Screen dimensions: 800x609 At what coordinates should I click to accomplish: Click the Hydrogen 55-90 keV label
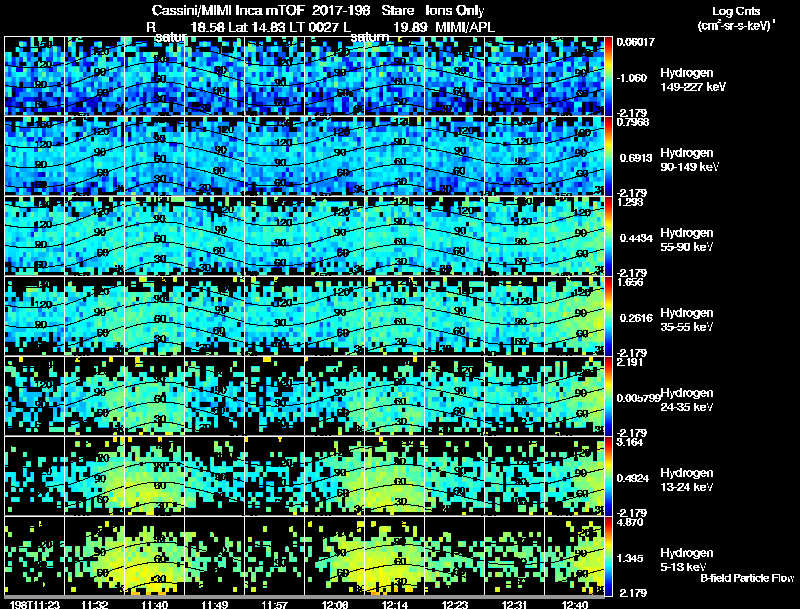[x=687, y=240]
